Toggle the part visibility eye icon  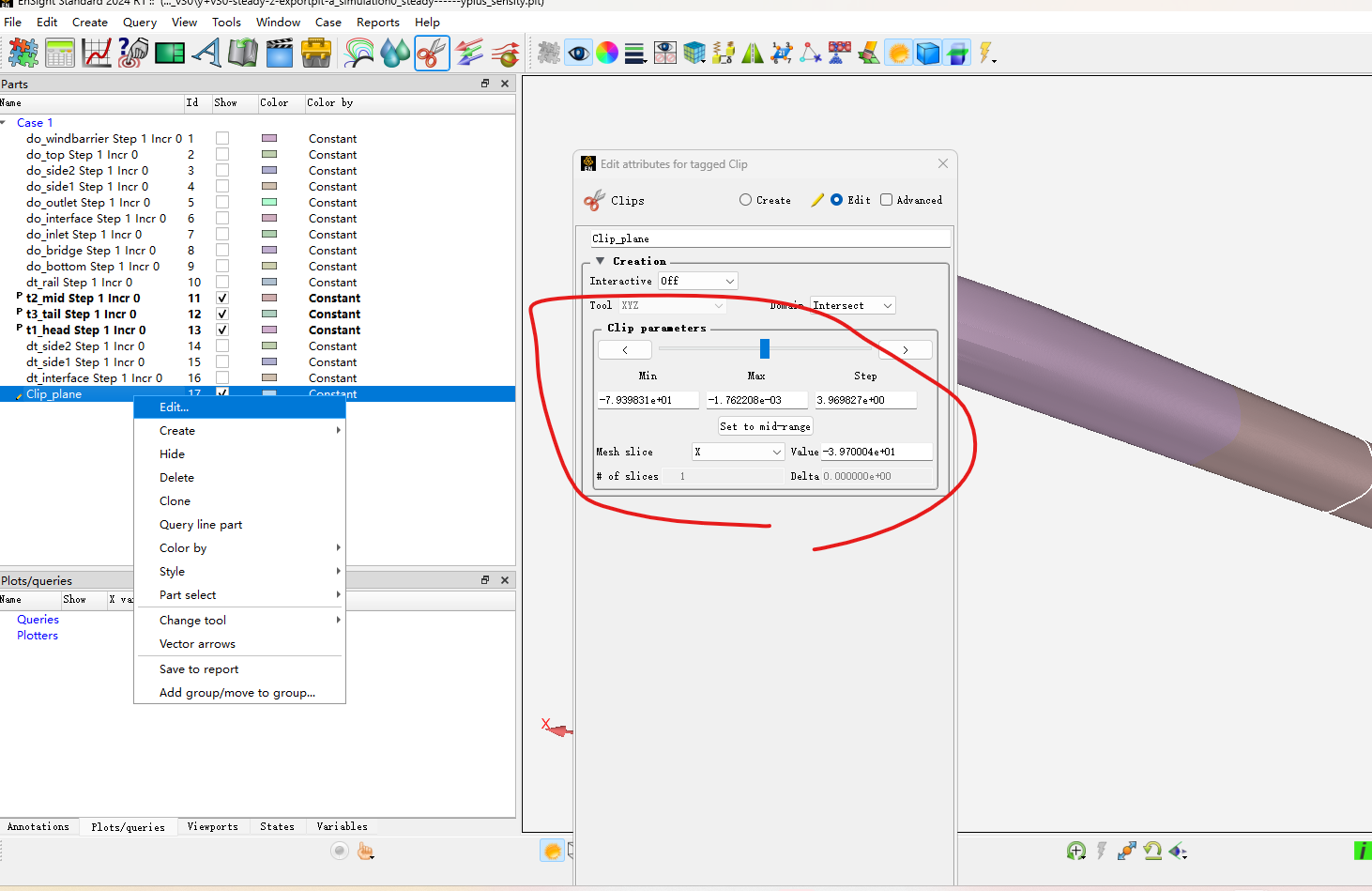tap(578, 54)
